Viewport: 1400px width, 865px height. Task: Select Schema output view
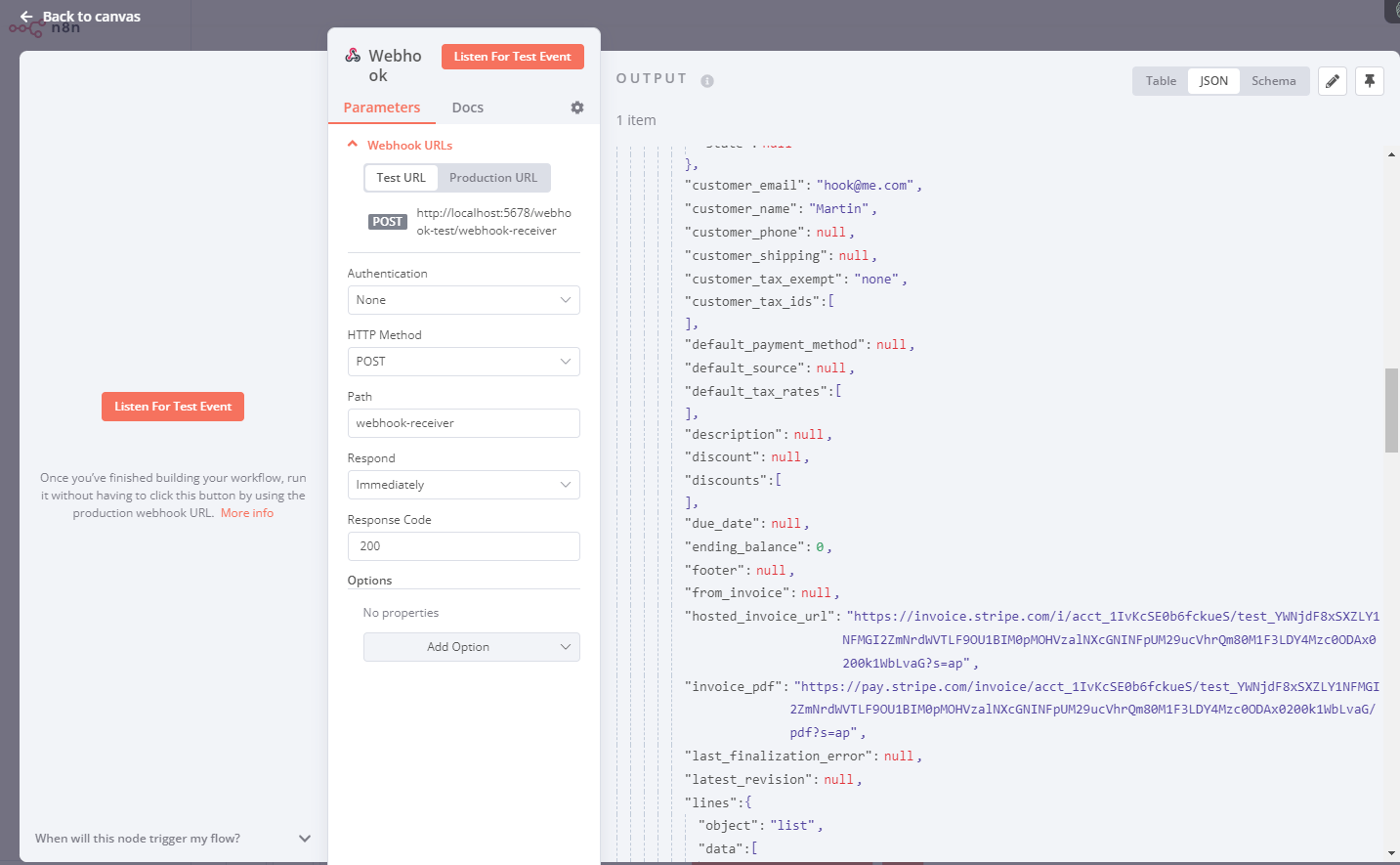click(x=1273, y=81)
